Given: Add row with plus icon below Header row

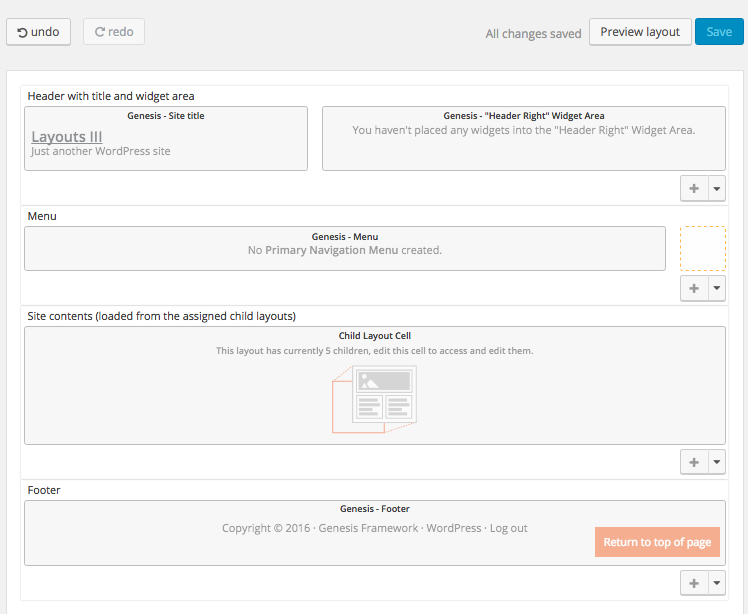Looking at the screenshot, I should point(694,188).
